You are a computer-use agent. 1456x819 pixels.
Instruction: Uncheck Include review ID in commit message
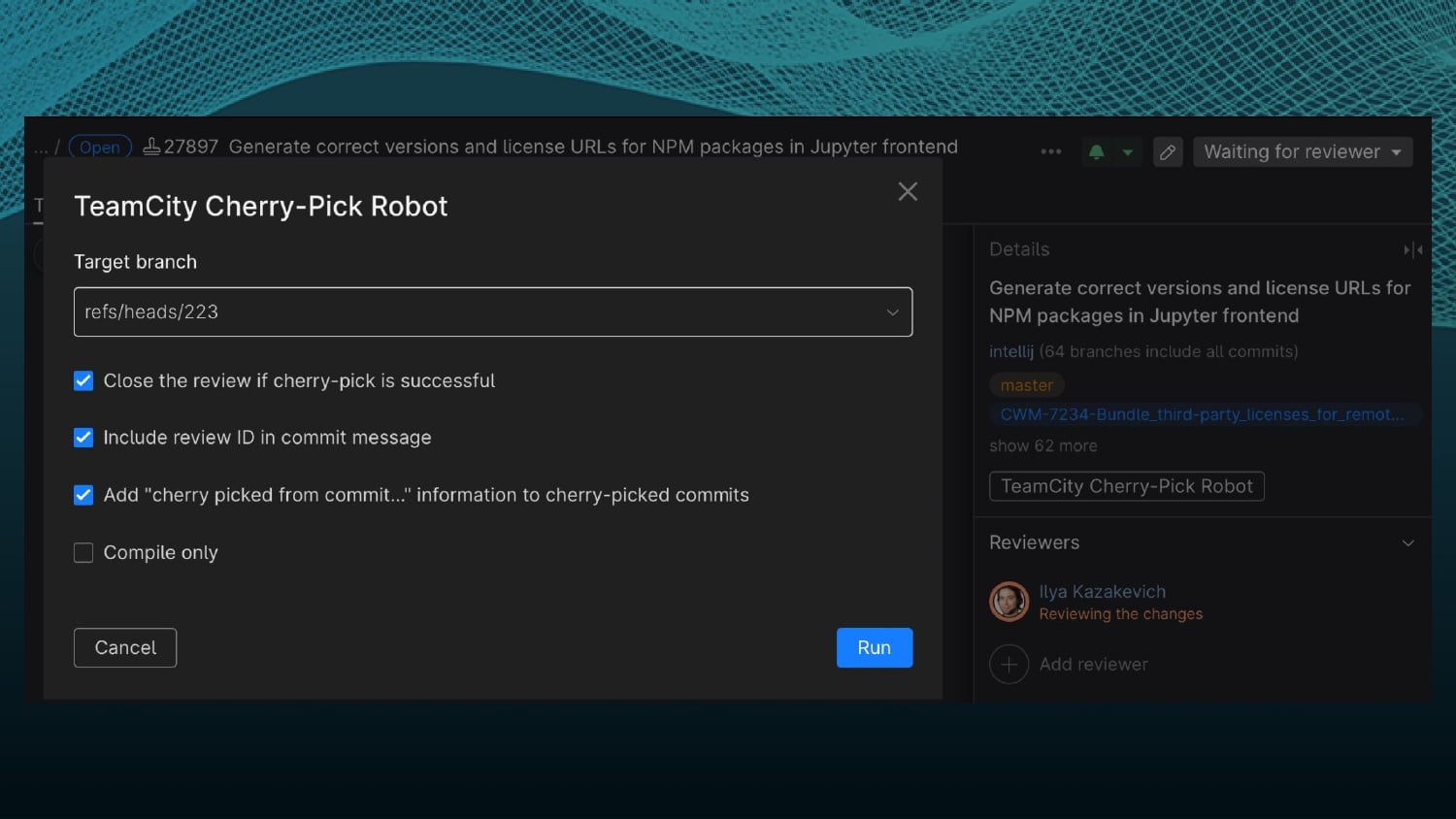(x=83, y=438)
